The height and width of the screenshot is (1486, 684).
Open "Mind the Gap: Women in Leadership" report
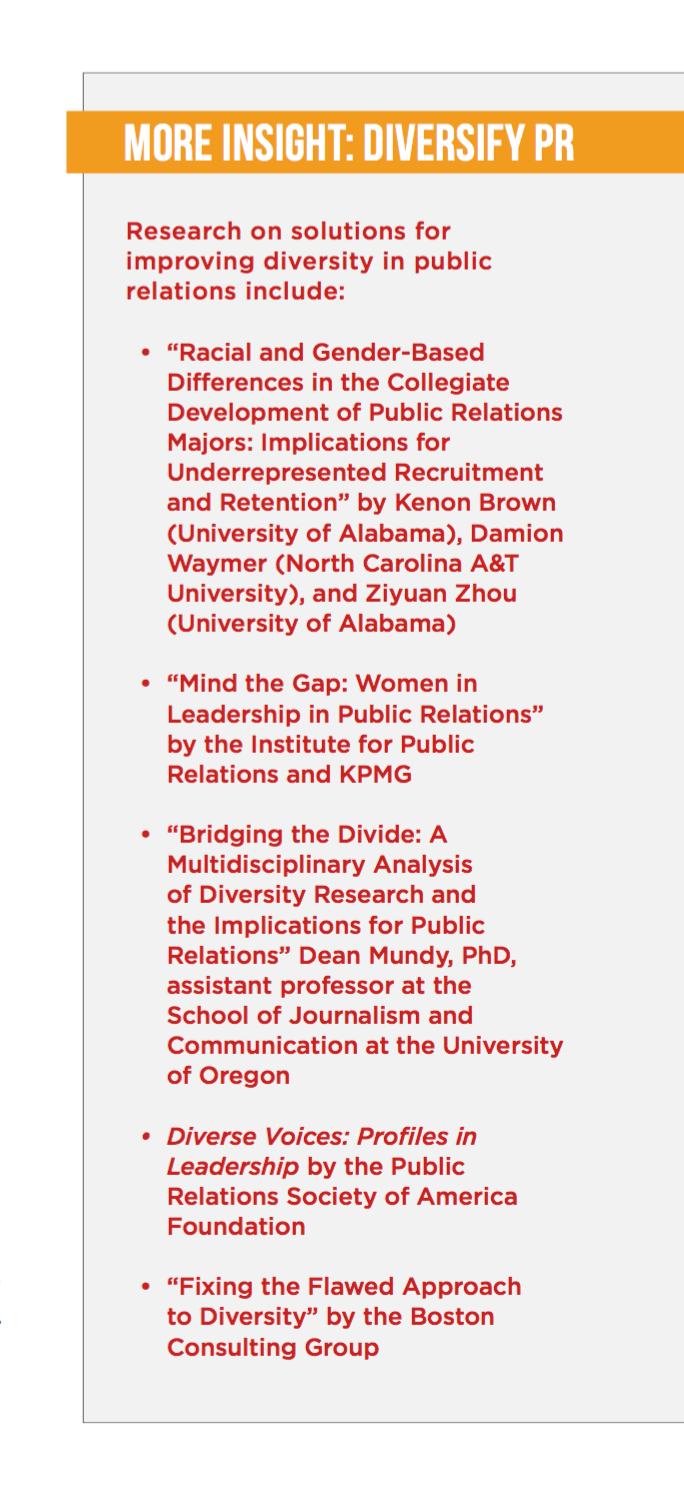tap(355, 699)
